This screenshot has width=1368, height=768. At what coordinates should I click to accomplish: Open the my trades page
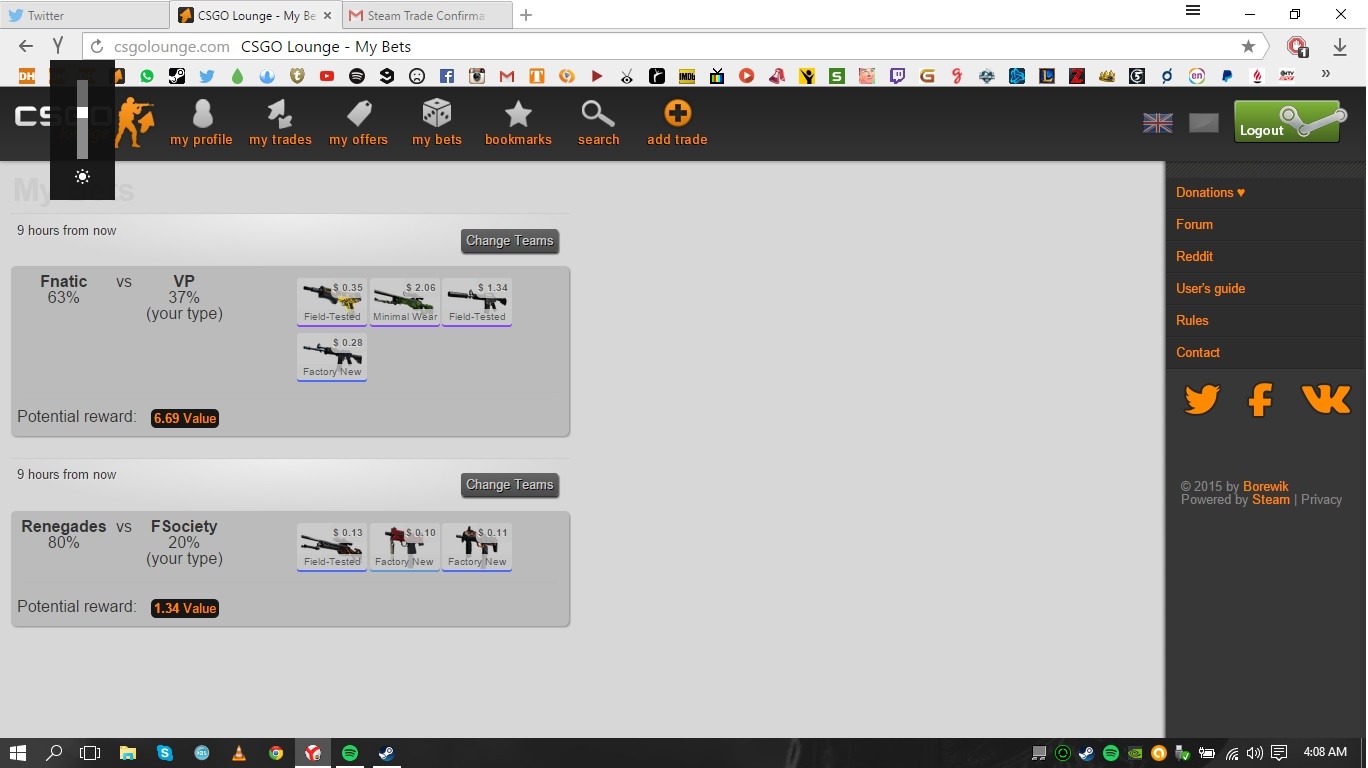(x=280, y=123)
